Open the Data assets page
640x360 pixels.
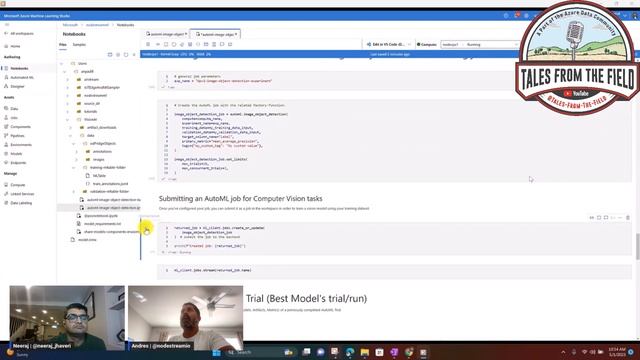pyautogui.click(x=11, y=109)
